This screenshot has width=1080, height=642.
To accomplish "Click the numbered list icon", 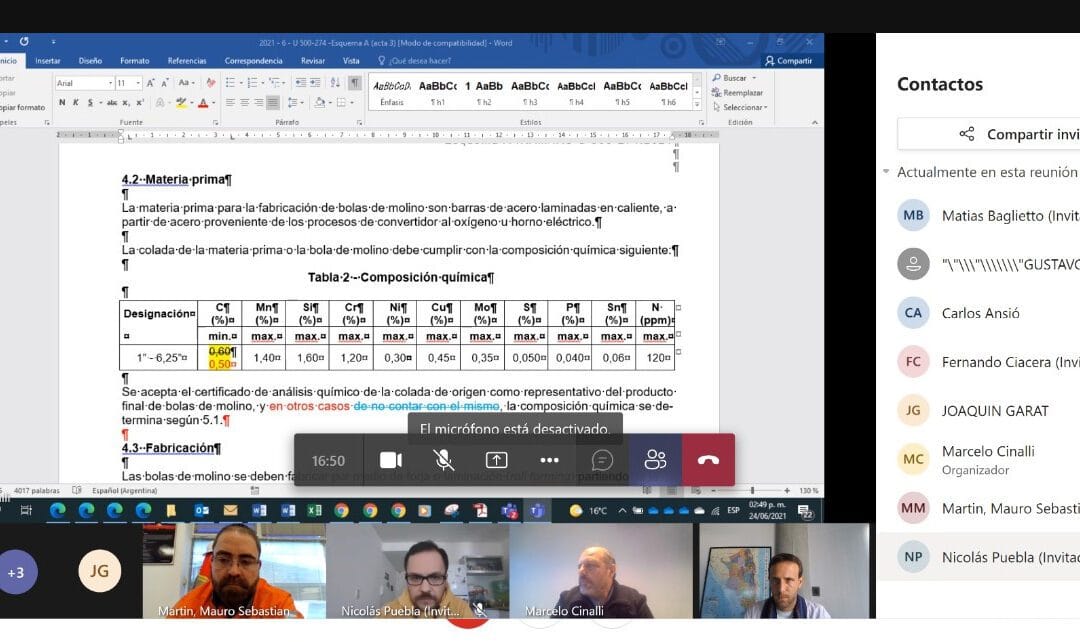I will (x=252, y=83).
